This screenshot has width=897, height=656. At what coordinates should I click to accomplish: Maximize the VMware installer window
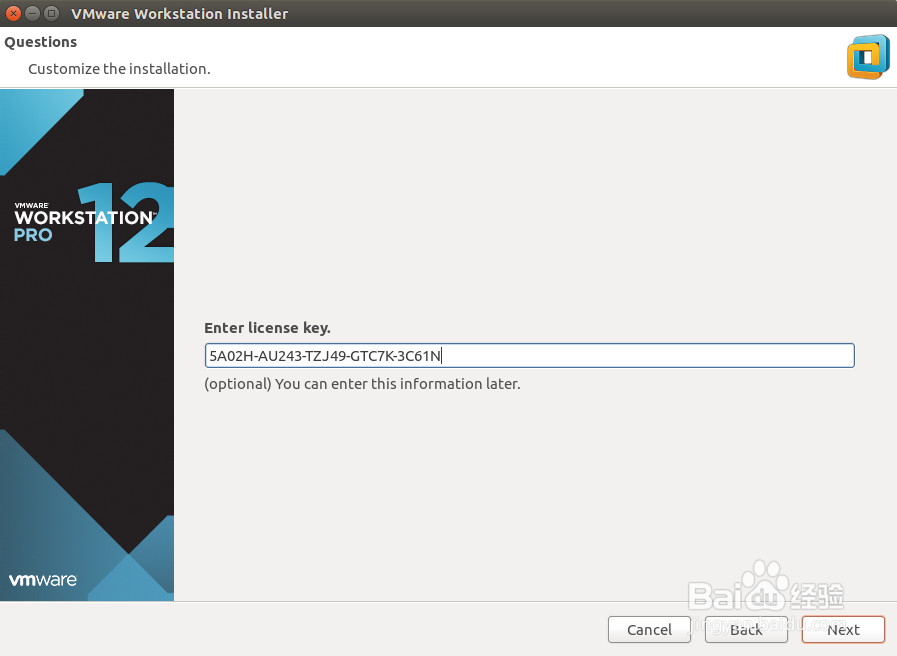[51, 13]
